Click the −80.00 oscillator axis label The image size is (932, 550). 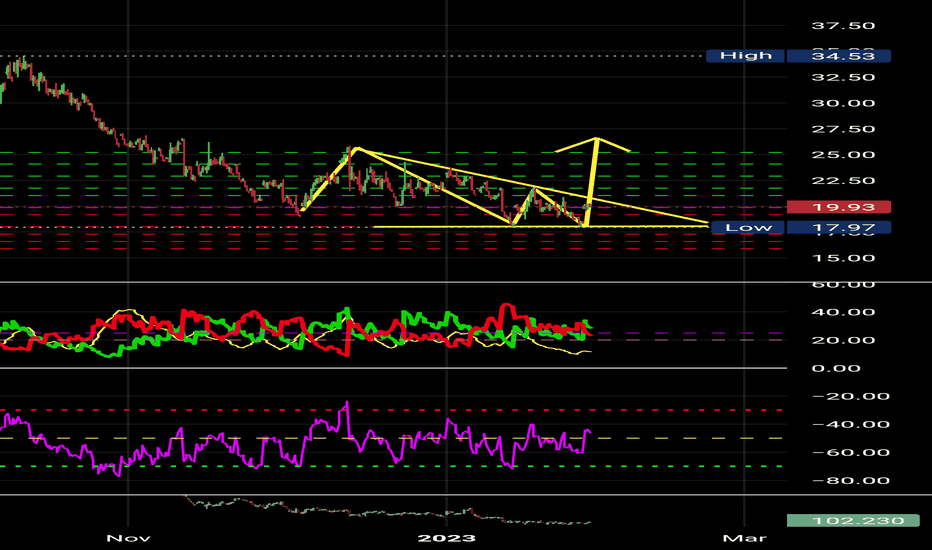(x=851, y=480)
